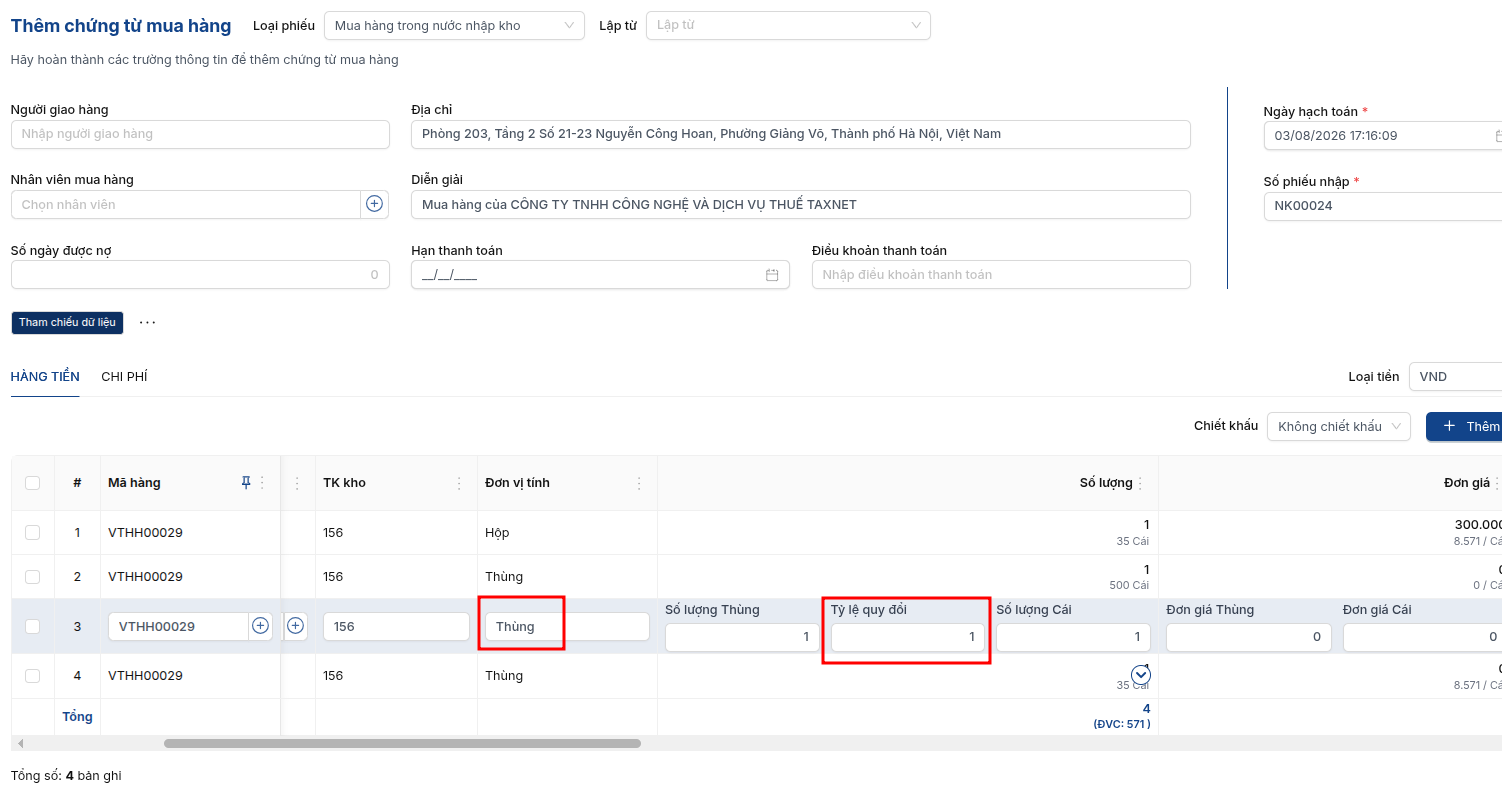This screenshot has height=786, width=1502.
Task: Click three-dots more options beside Tham chiếu dữ liệu
Action: pyautogui.click(x=148, y=322)
